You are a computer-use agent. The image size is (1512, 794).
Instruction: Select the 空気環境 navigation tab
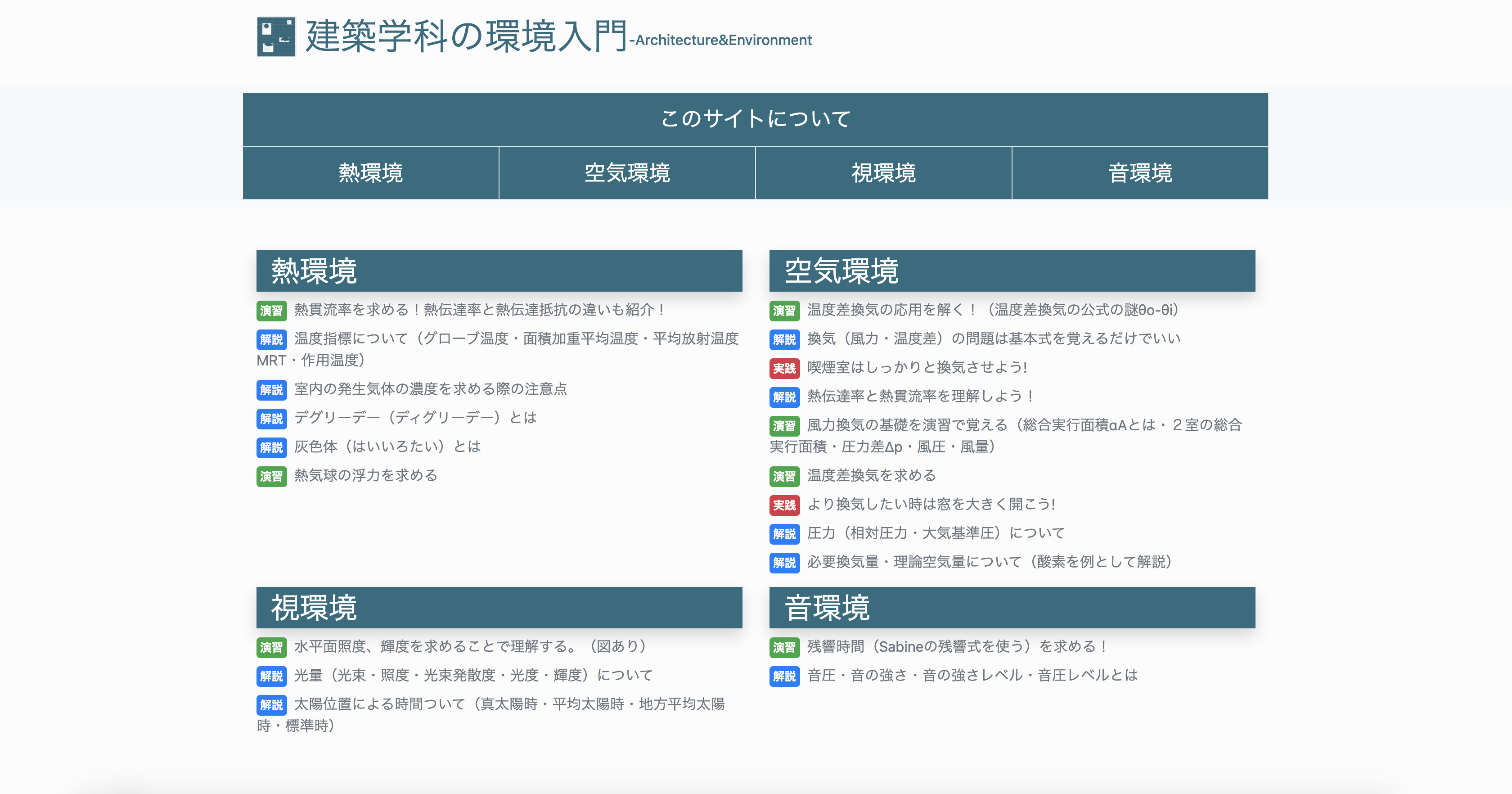click(x=627, y=173)
